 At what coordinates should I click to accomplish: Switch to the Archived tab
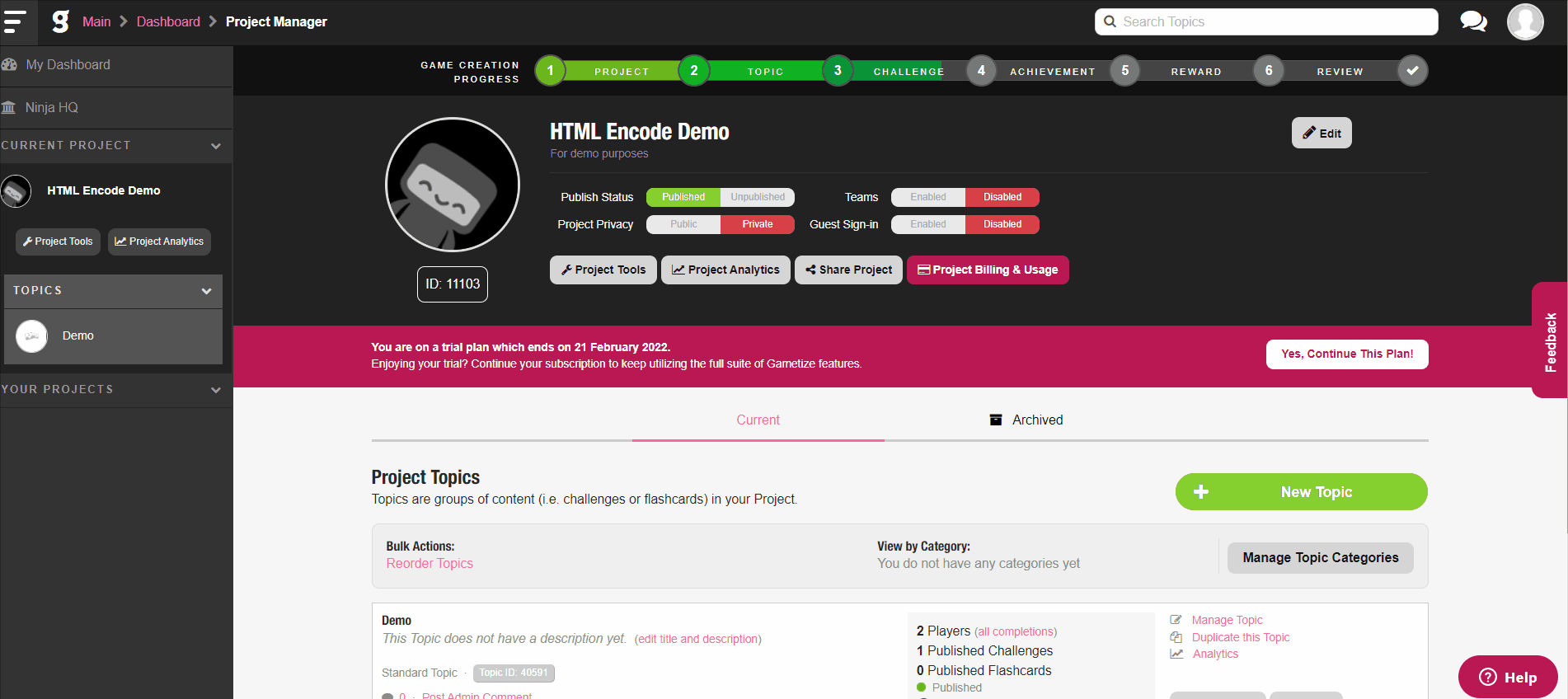(1026, 420)
